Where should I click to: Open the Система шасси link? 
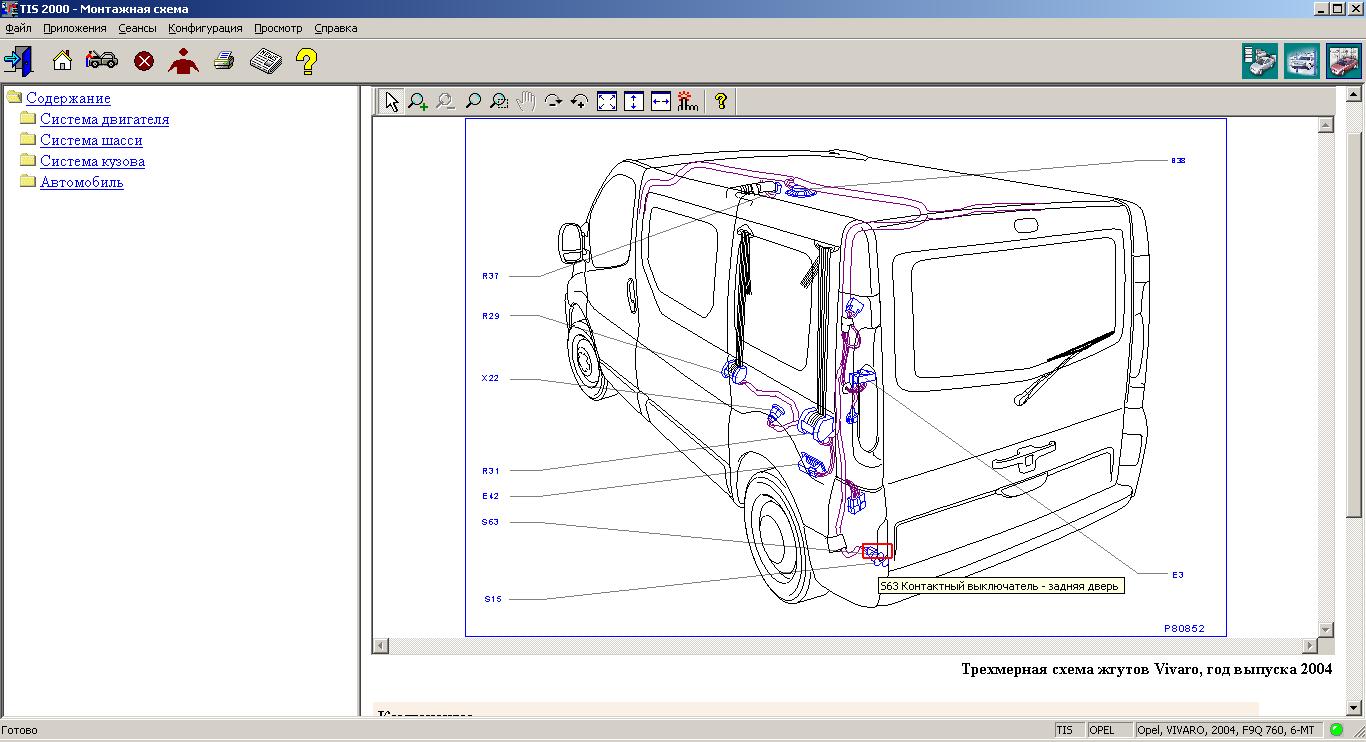pyautogui.click(x=91, y=140)
